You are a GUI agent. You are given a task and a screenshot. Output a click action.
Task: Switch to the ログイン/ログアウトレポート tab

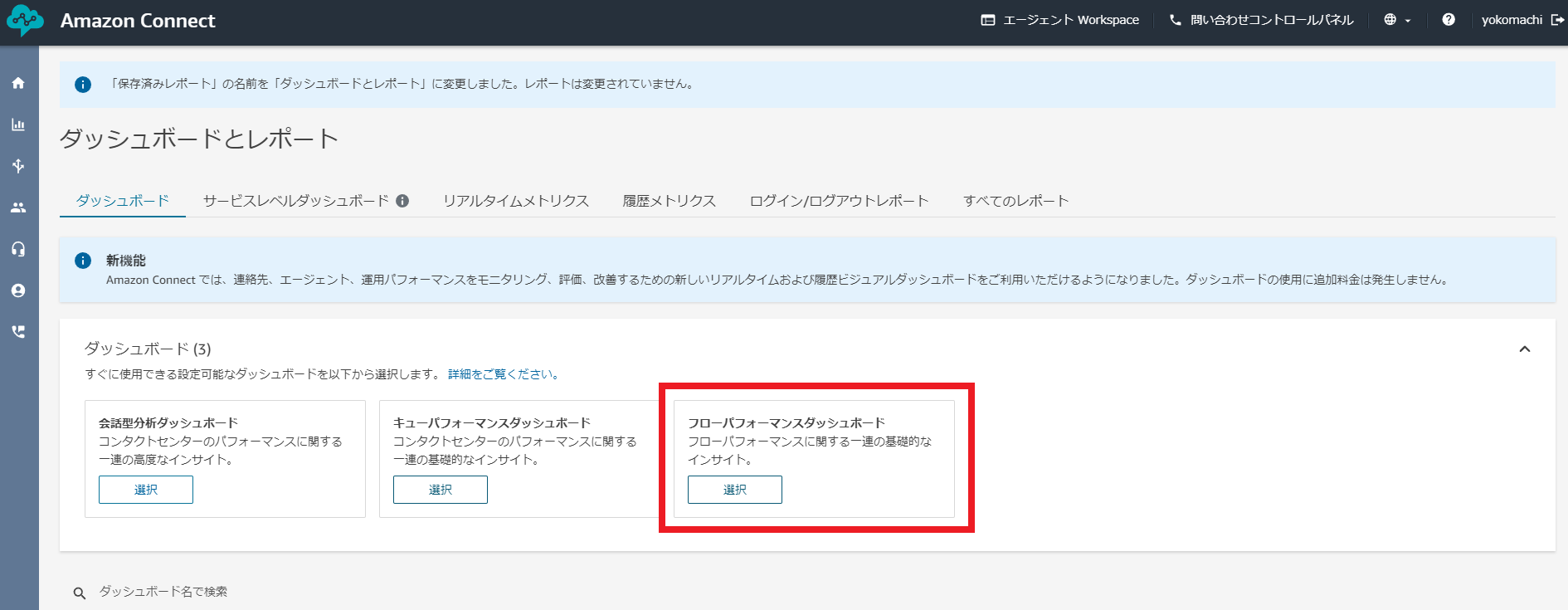tap(840, 201)
